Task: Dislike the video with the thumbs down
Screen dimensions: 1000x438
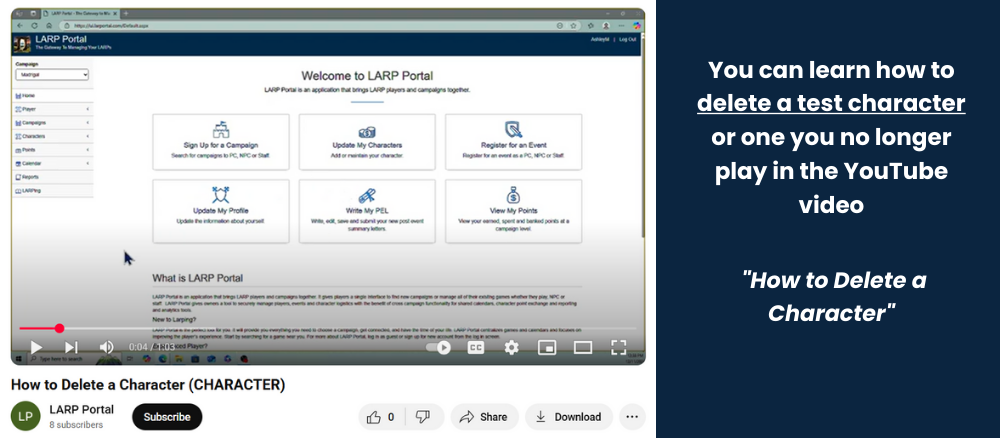Action: [x=423, y=417]
